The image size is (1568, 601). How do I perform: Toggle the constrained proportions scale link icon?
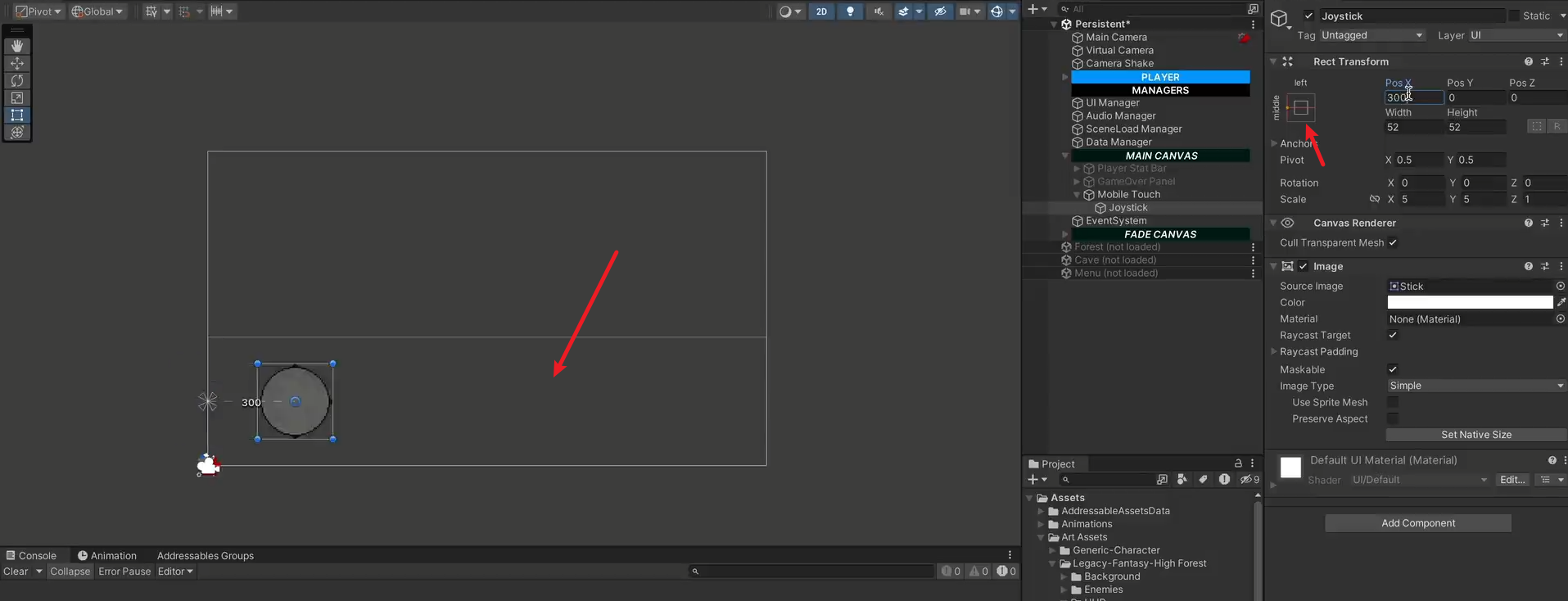click(x=1375, y=199)
